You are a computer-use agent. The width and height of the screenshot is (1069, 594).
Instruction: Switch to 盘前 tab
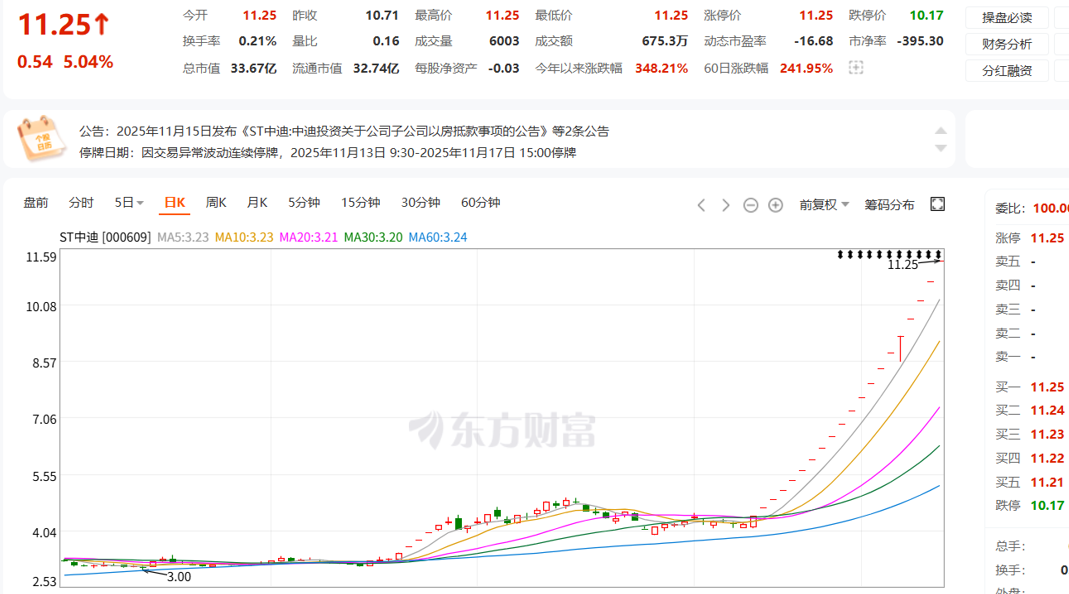pos(36,203)
